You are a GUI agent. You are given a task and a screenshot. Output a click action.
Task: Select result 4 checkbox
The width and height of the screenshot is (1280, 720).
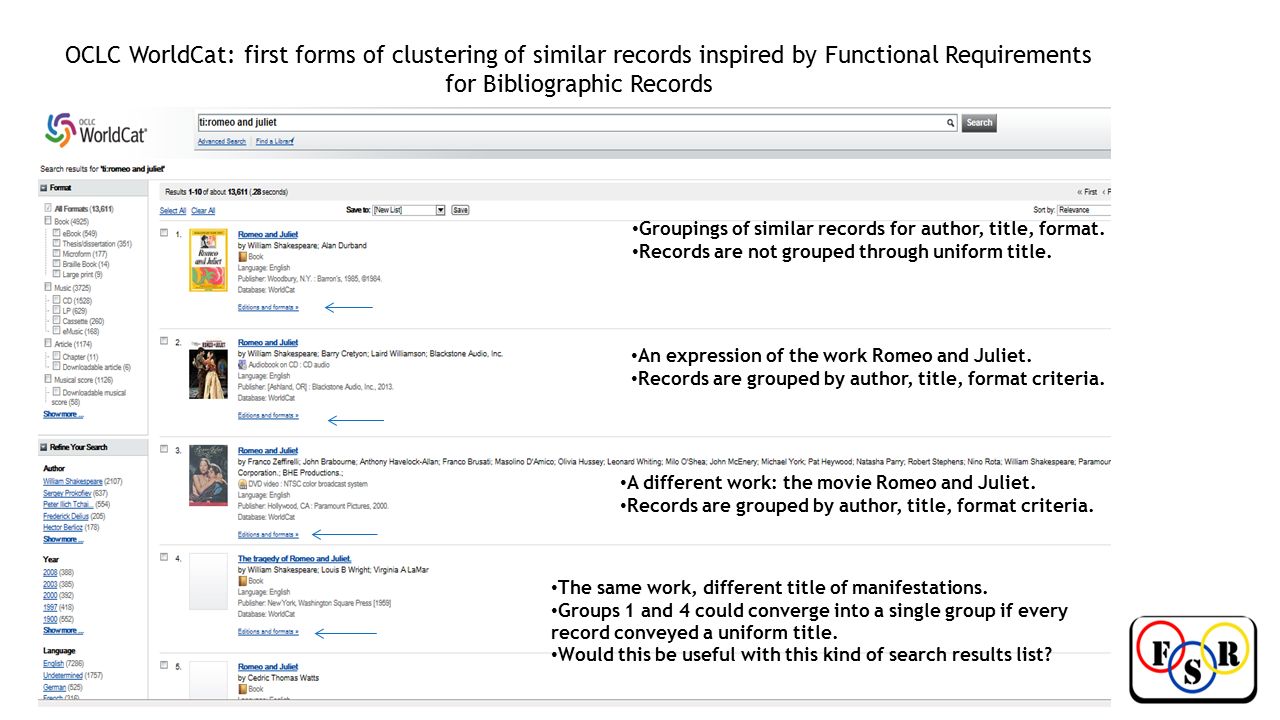tap(164, 557)
